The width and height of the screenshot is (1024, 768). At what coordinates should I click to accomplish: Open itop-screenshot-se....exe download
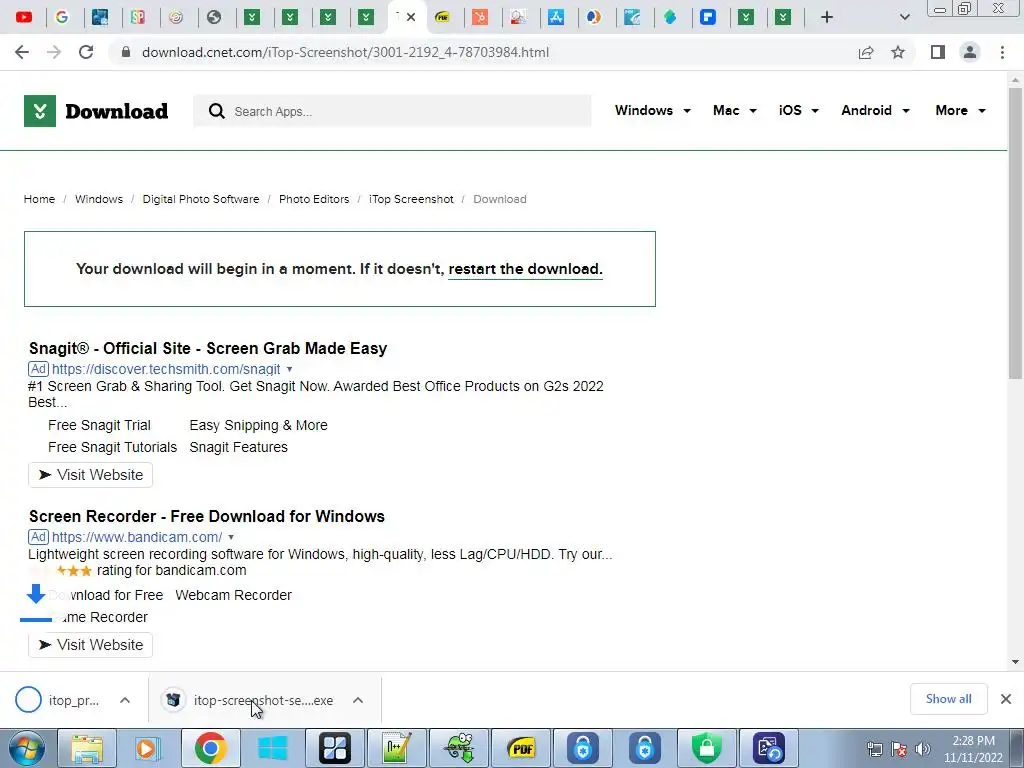click(248, 700)
